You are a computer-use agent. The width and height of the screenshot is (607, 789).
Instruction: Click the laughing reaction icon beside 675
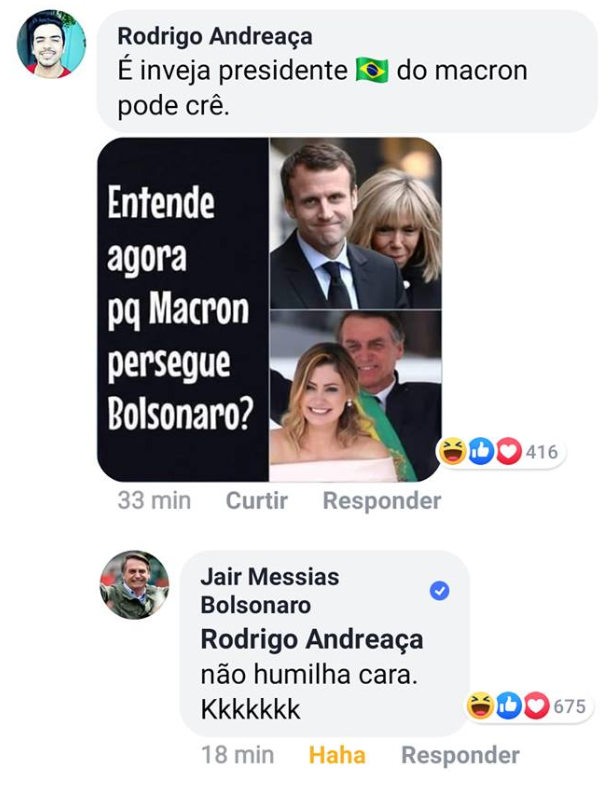[481, 707]
